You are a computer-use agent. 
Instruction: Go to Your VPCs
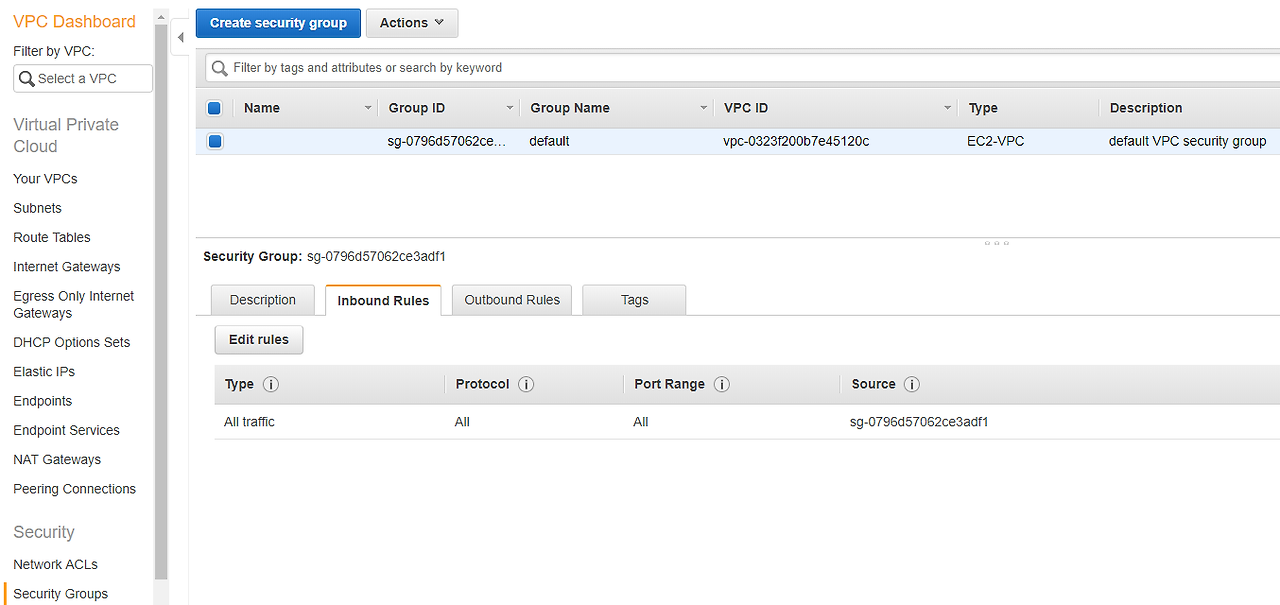tap(45, 179)
